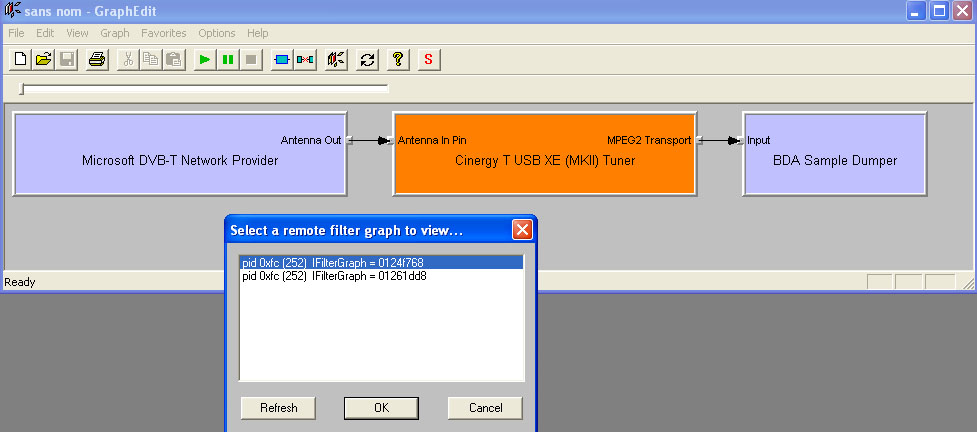Image resolution: width=977 pixels, height=432 pixels.
Task: Click the Refresh button in dialog
Action: [x=279, y=408]
